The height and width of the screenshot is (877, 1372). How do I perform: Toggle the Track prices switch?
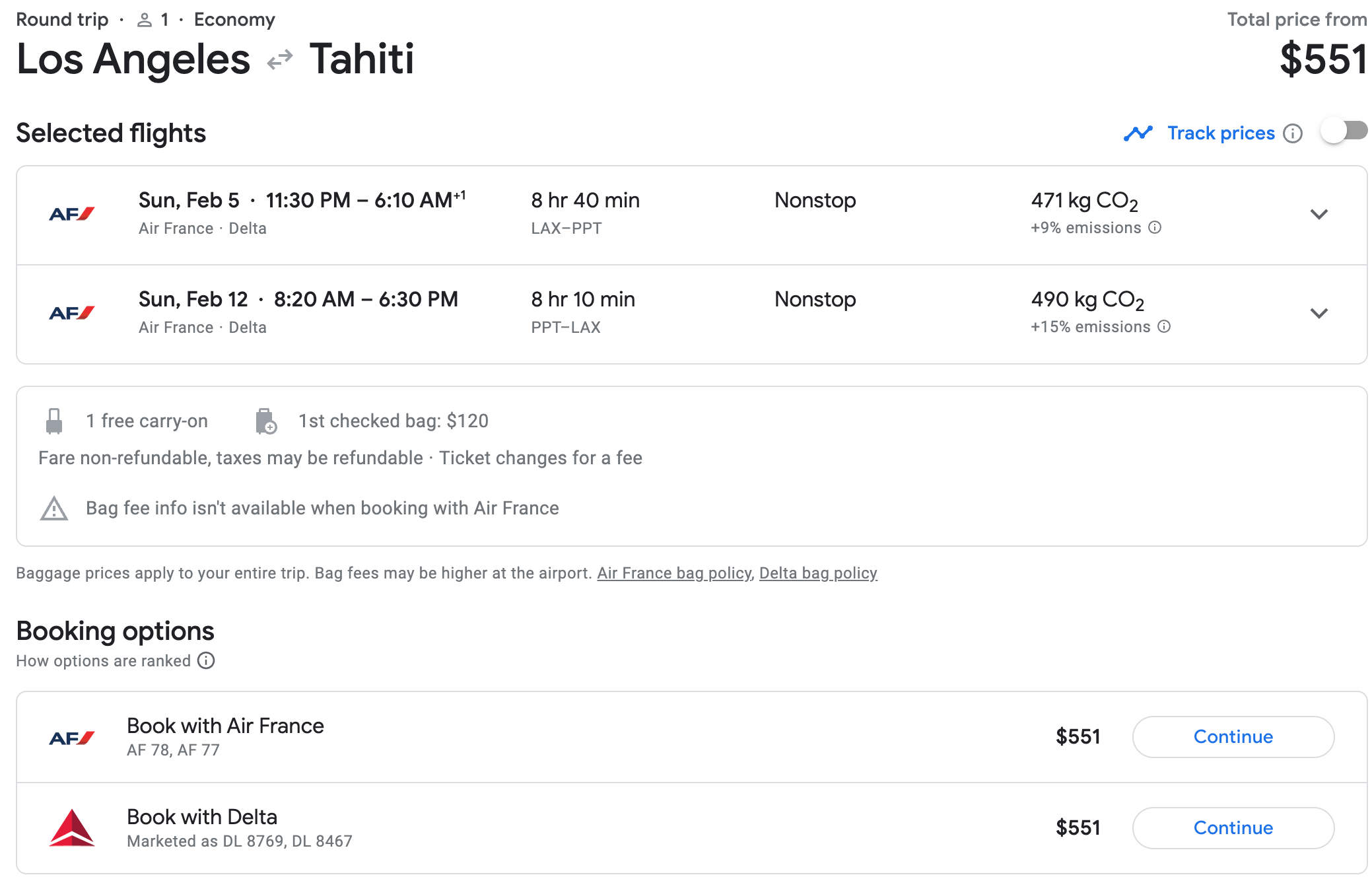(x=1344, y=131)
